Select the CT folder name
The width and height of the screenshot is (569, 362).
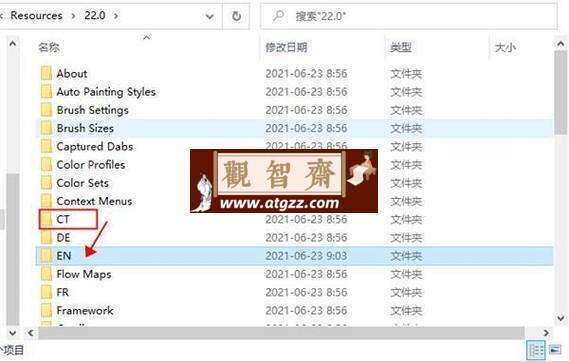coord(63,219)
